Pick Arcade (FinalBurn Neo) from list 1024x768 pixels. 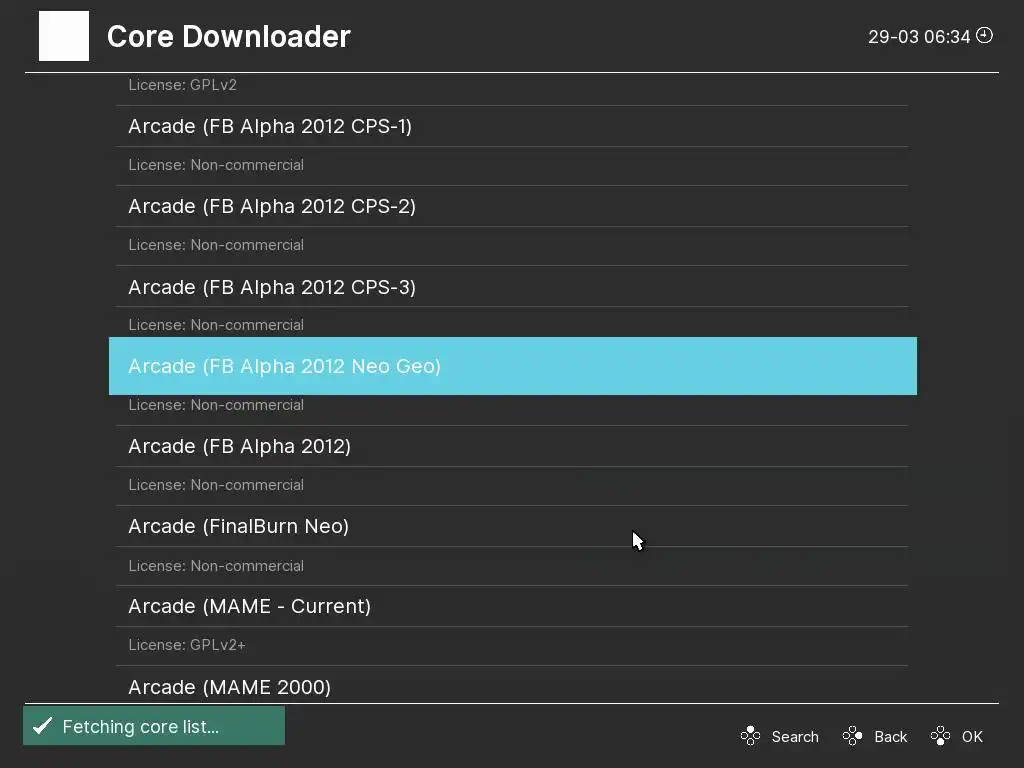239,526
